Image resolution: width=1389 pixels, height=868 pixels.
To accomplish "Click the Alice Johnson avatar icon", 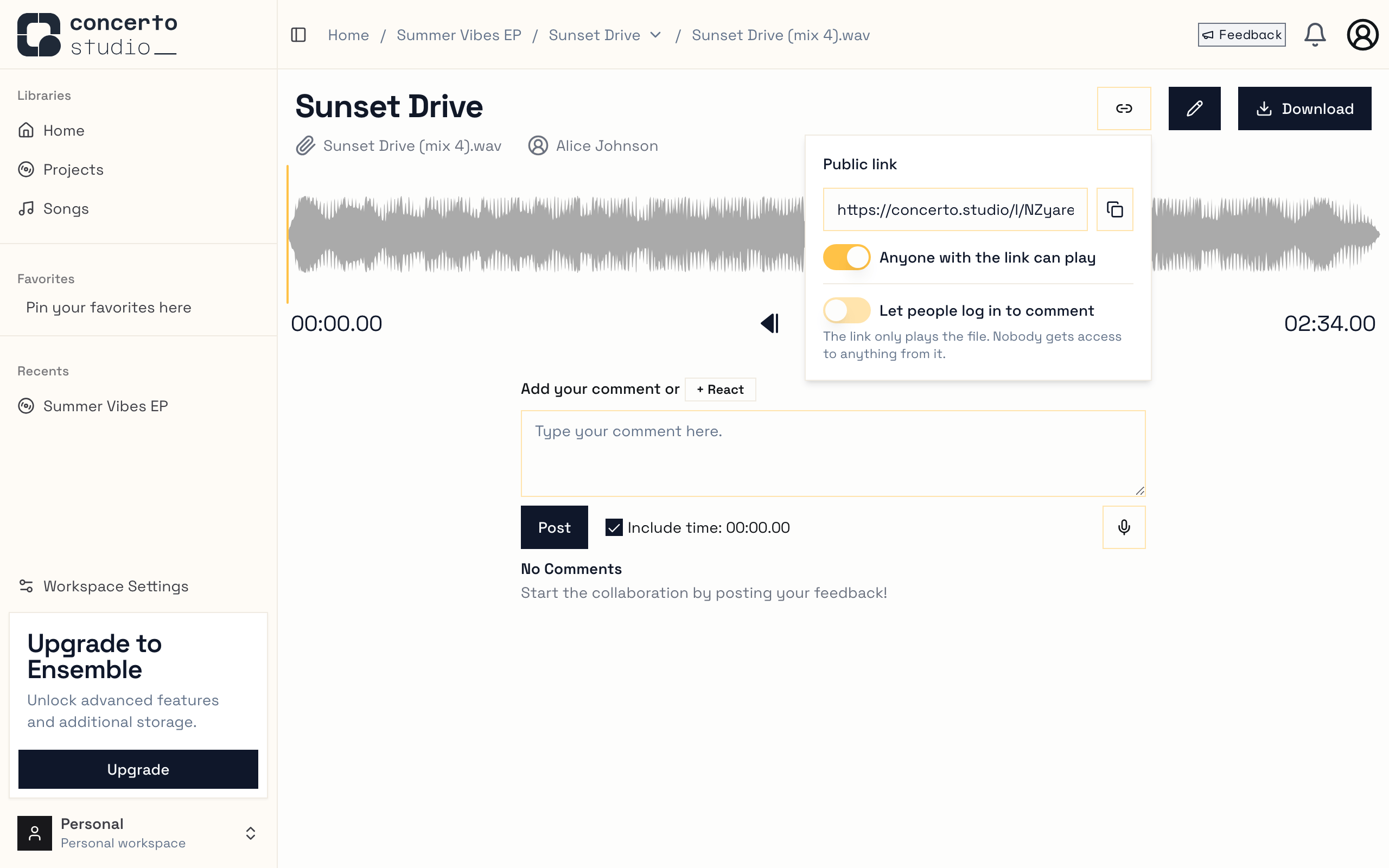I will (x=538, y=146).
